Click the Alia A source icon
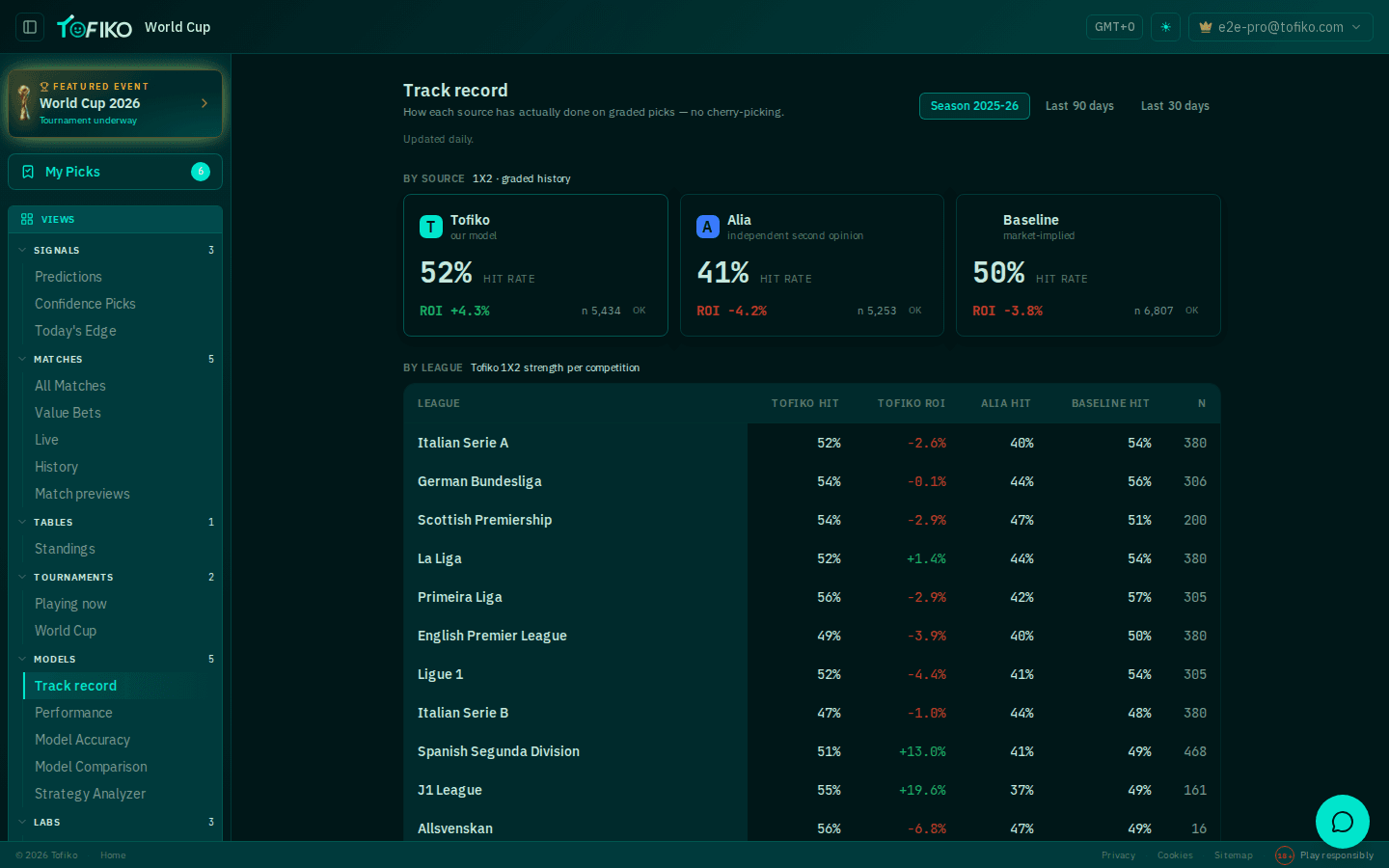This screenshot has width=1389, height=868. click(707, 227)
